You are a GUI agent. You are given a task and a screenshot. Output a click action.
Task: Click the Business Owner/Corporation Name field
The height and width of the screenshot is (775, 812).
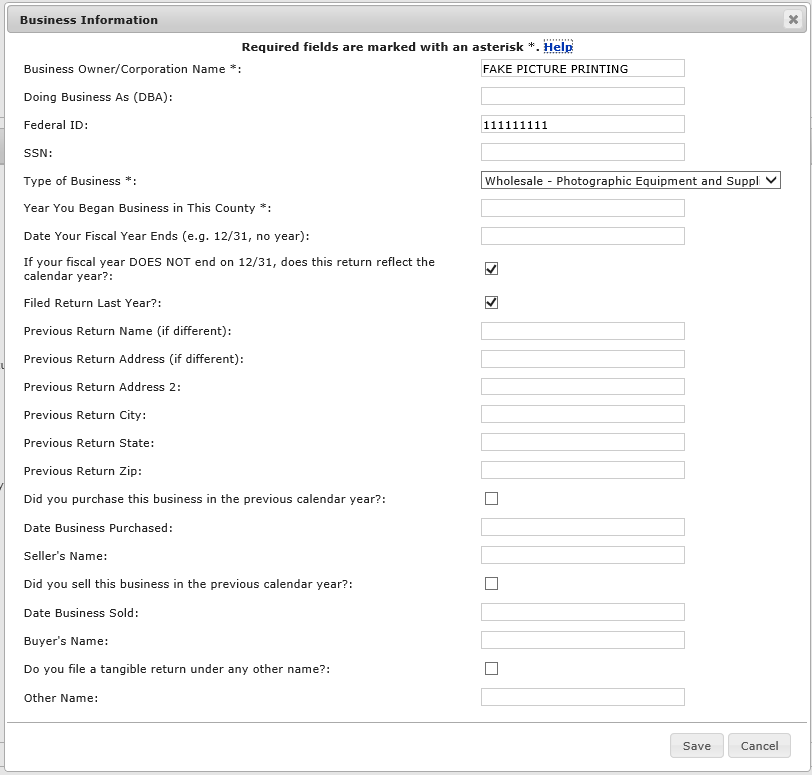tap(582, 68)
